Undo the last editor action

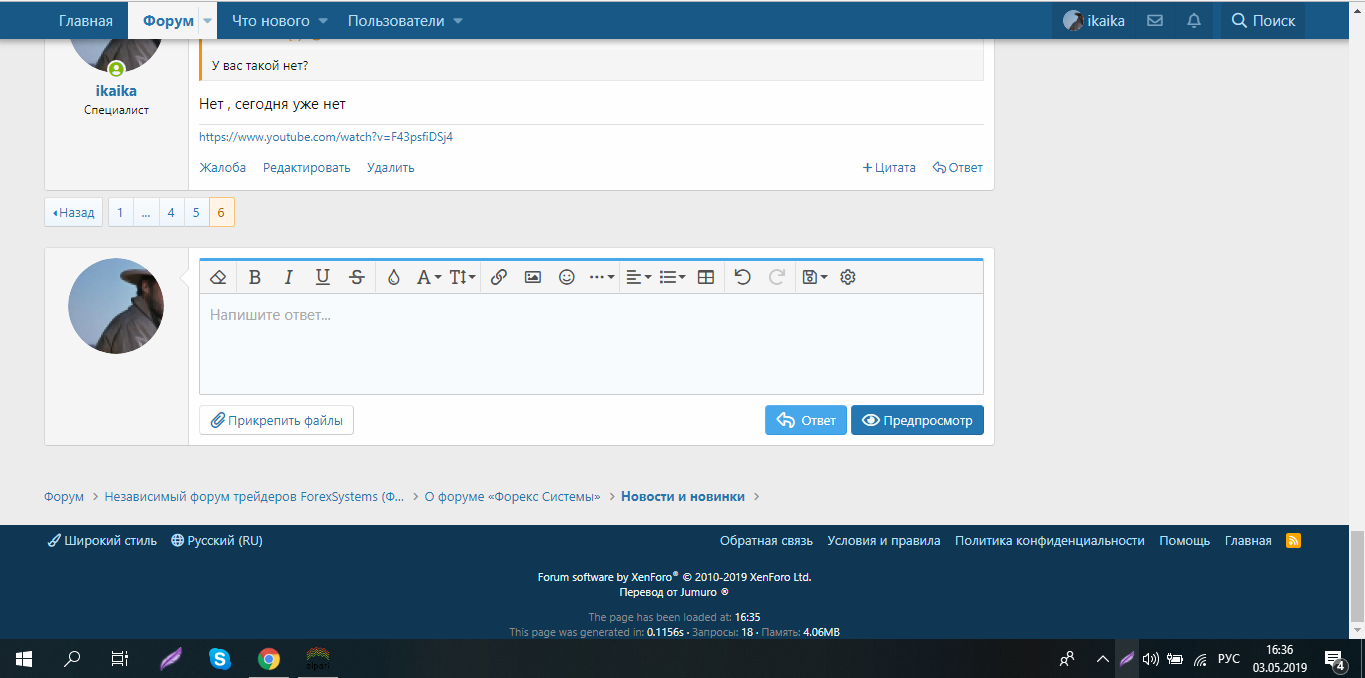(x=742, y=277)
